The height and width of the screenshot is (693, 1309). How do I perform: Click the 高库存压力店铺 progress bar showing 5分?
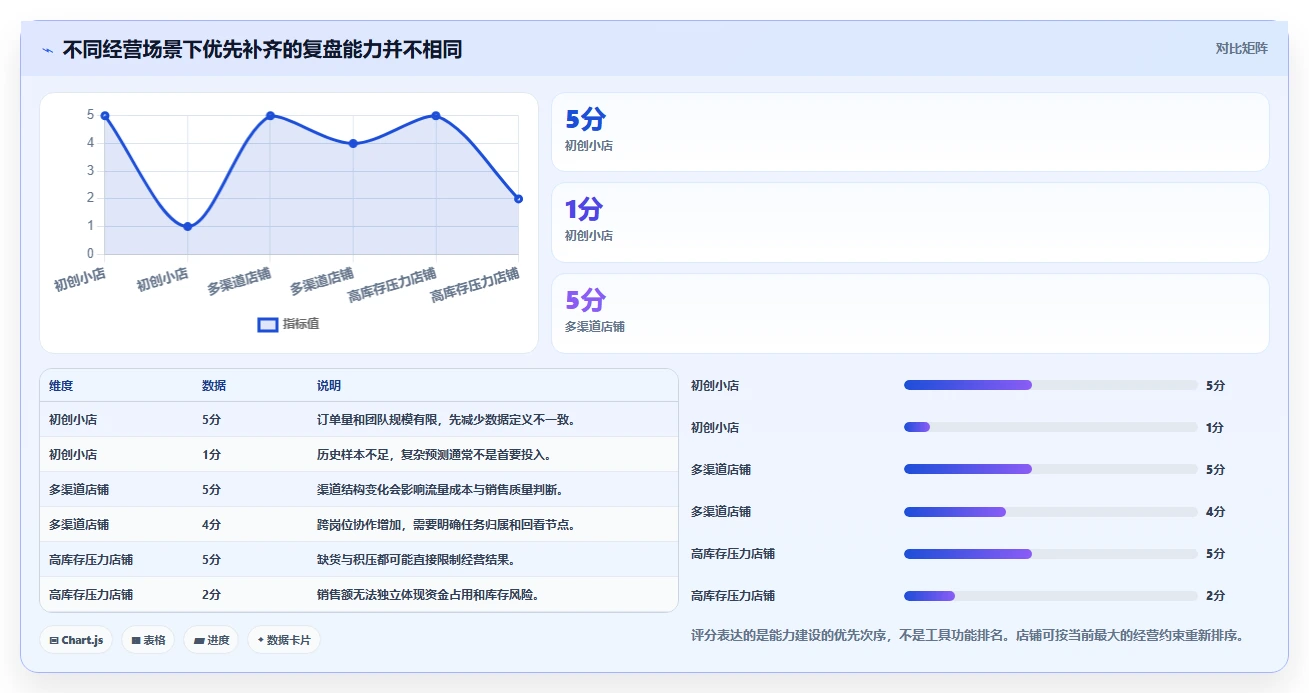pos(1050,553)
